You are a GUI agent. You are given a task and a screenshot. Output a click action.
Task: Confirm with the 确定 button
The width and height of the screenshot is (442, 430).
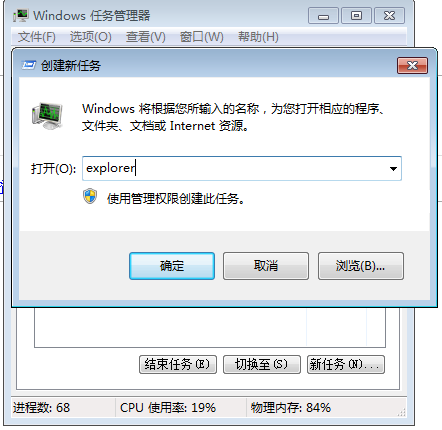click(x=172, y=266)
